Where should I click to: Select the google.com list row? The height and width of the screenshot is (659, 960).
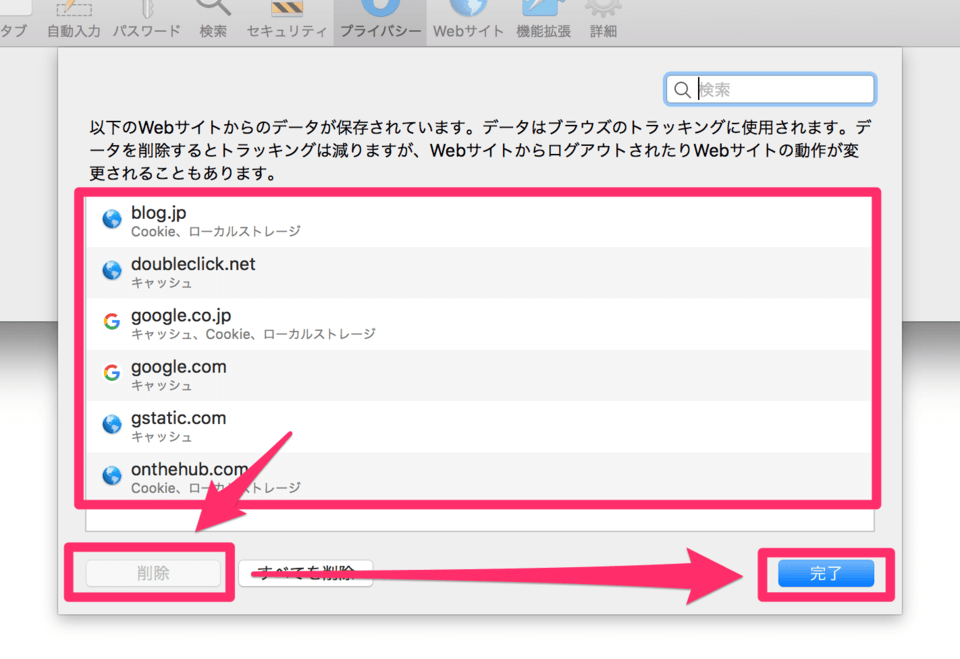(480, 374)
